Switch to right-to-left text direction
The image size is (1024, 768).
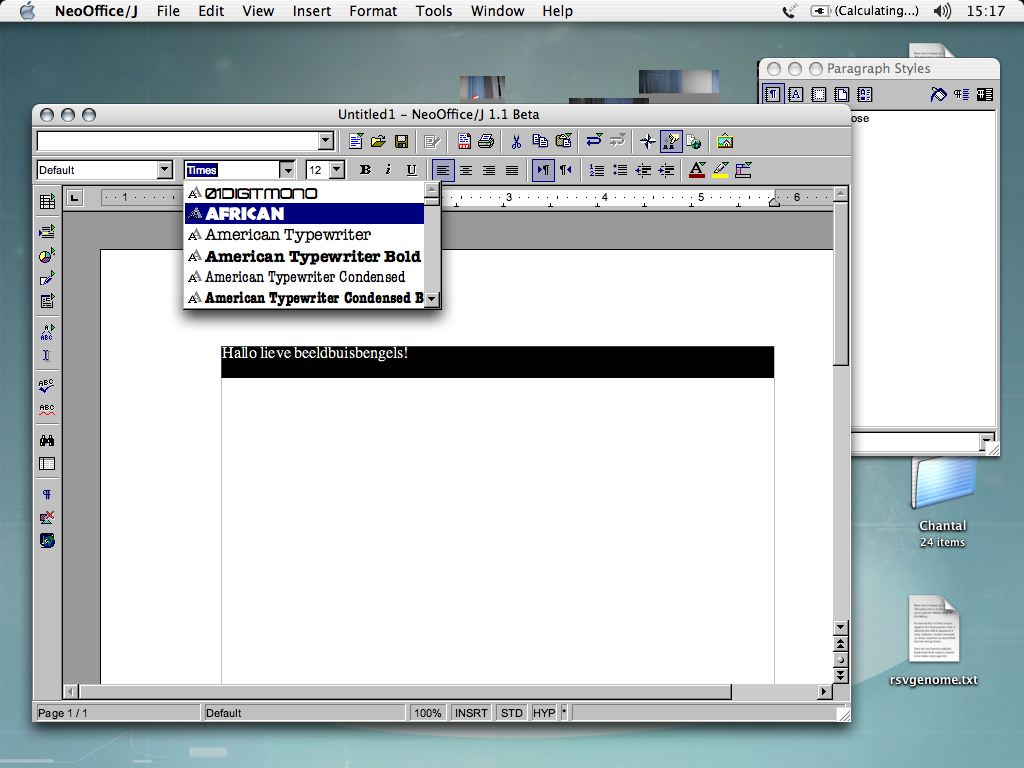point(566,170)
